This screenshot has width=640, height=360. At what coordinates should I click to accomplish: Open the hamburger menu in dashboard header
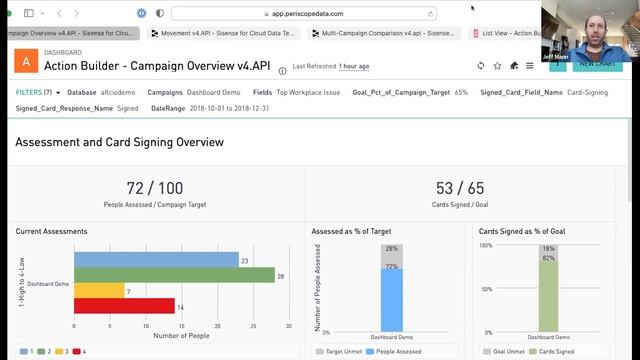(x=530, y=66)
